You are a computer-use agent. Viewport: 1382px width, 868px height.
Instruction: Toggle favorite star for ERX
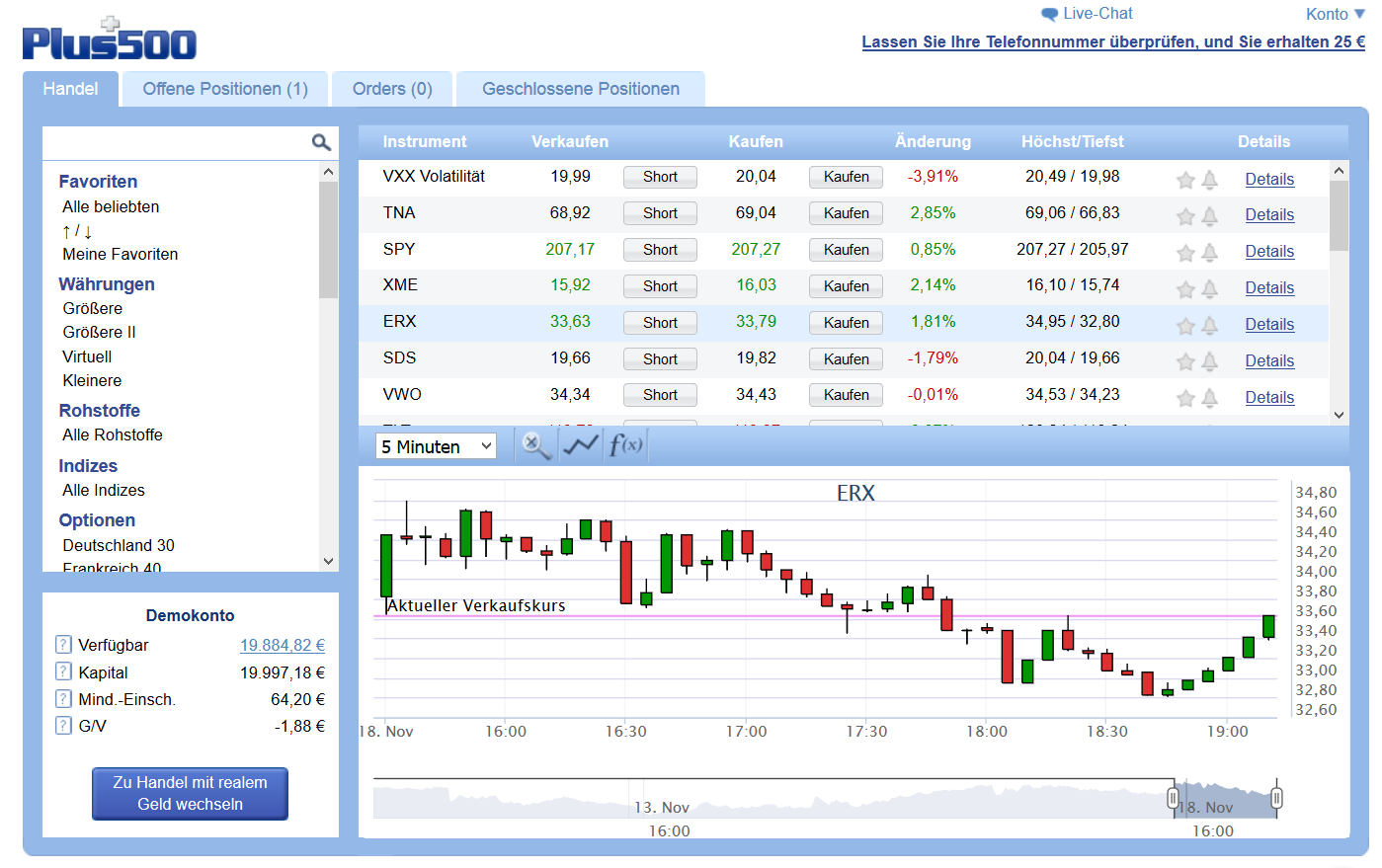[1185, 326]
